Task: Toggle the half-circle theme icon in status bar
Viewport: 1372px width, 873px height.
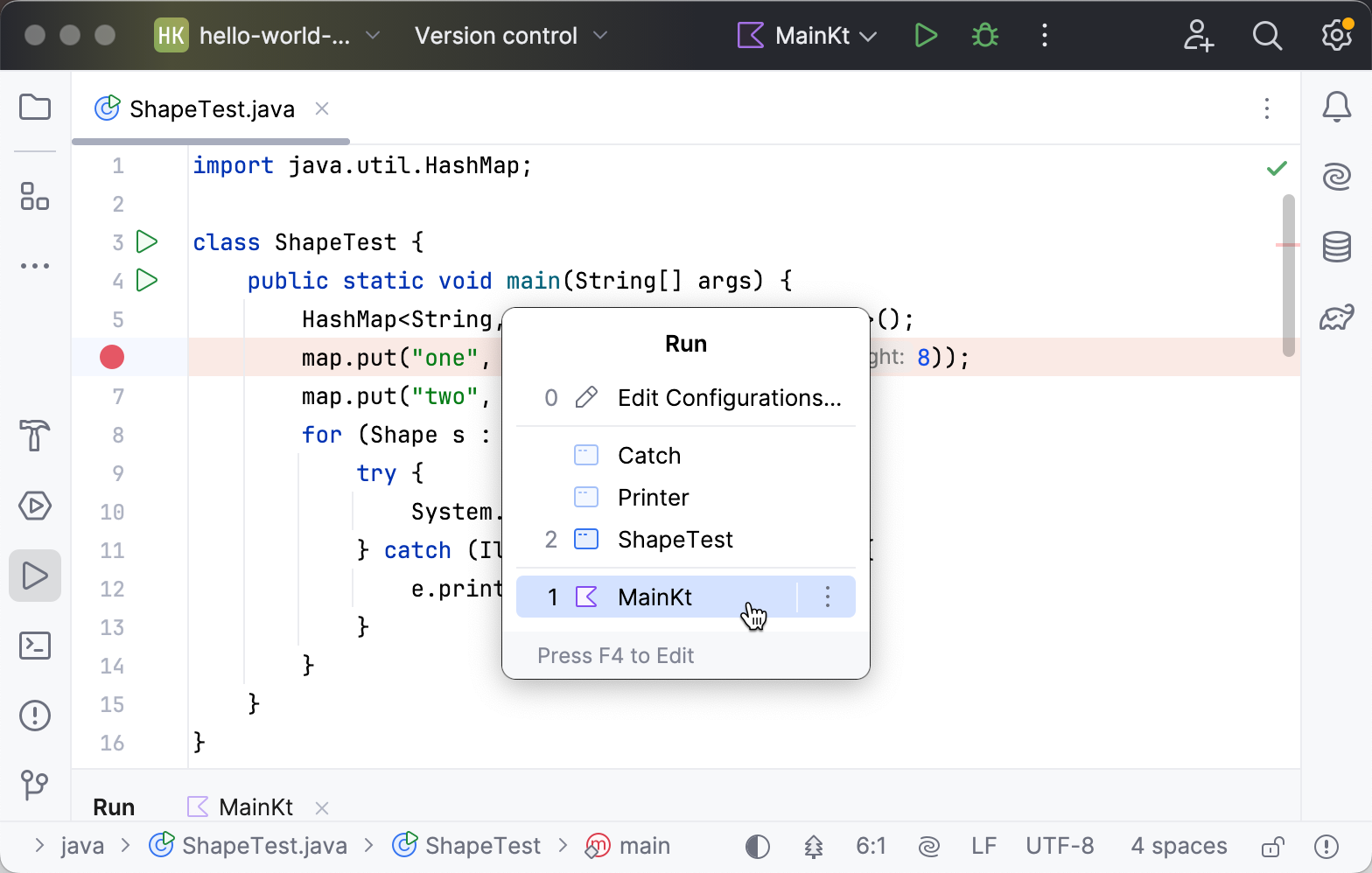Action: (758, 847)
